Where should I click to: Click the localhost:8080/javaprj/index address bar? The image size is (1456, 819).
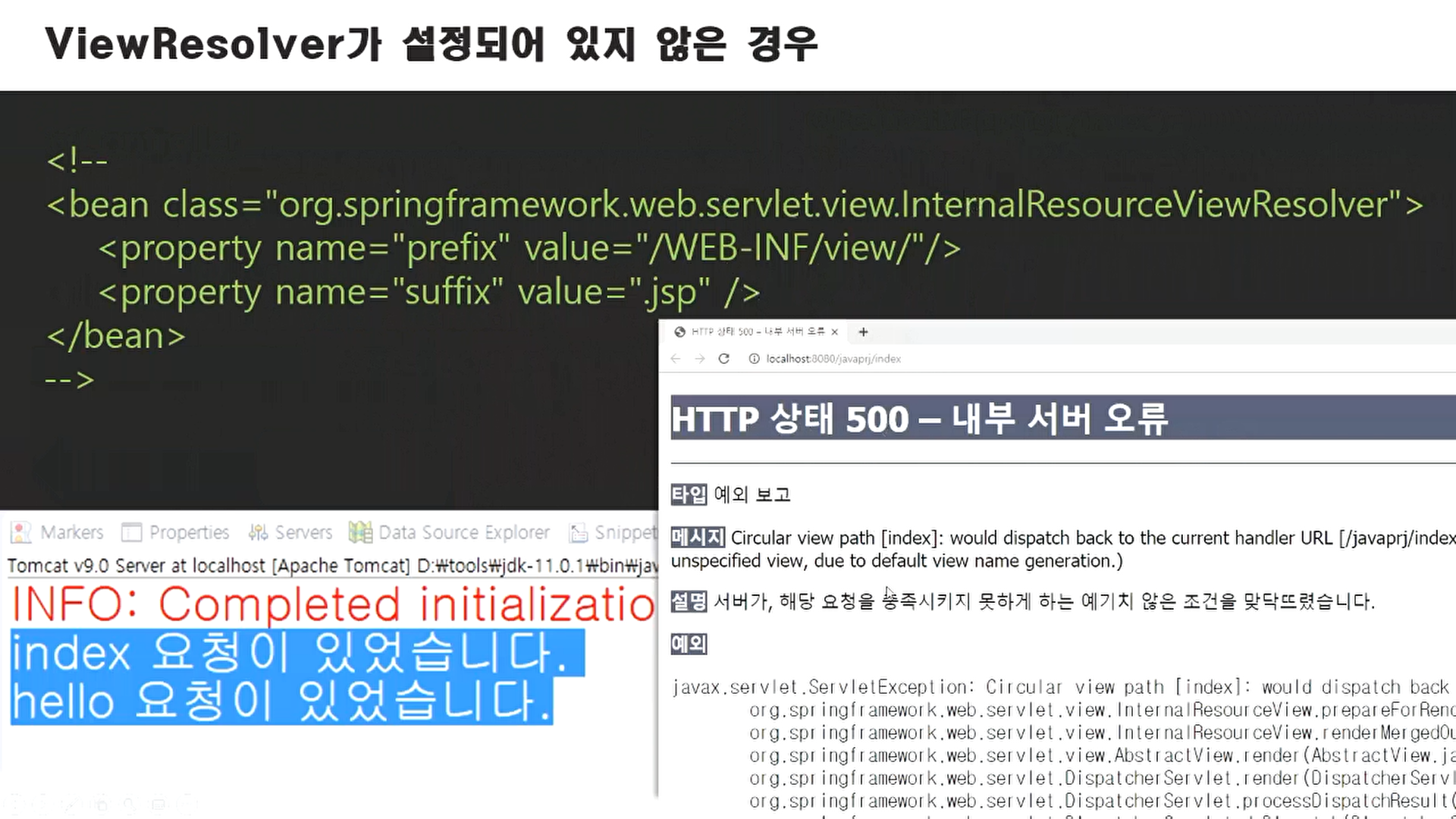click(833, 359)
